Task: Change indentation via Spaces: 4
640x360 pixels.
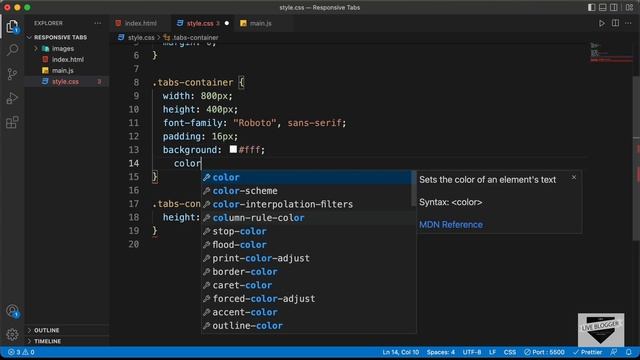Action: click(x=440, y=352)
